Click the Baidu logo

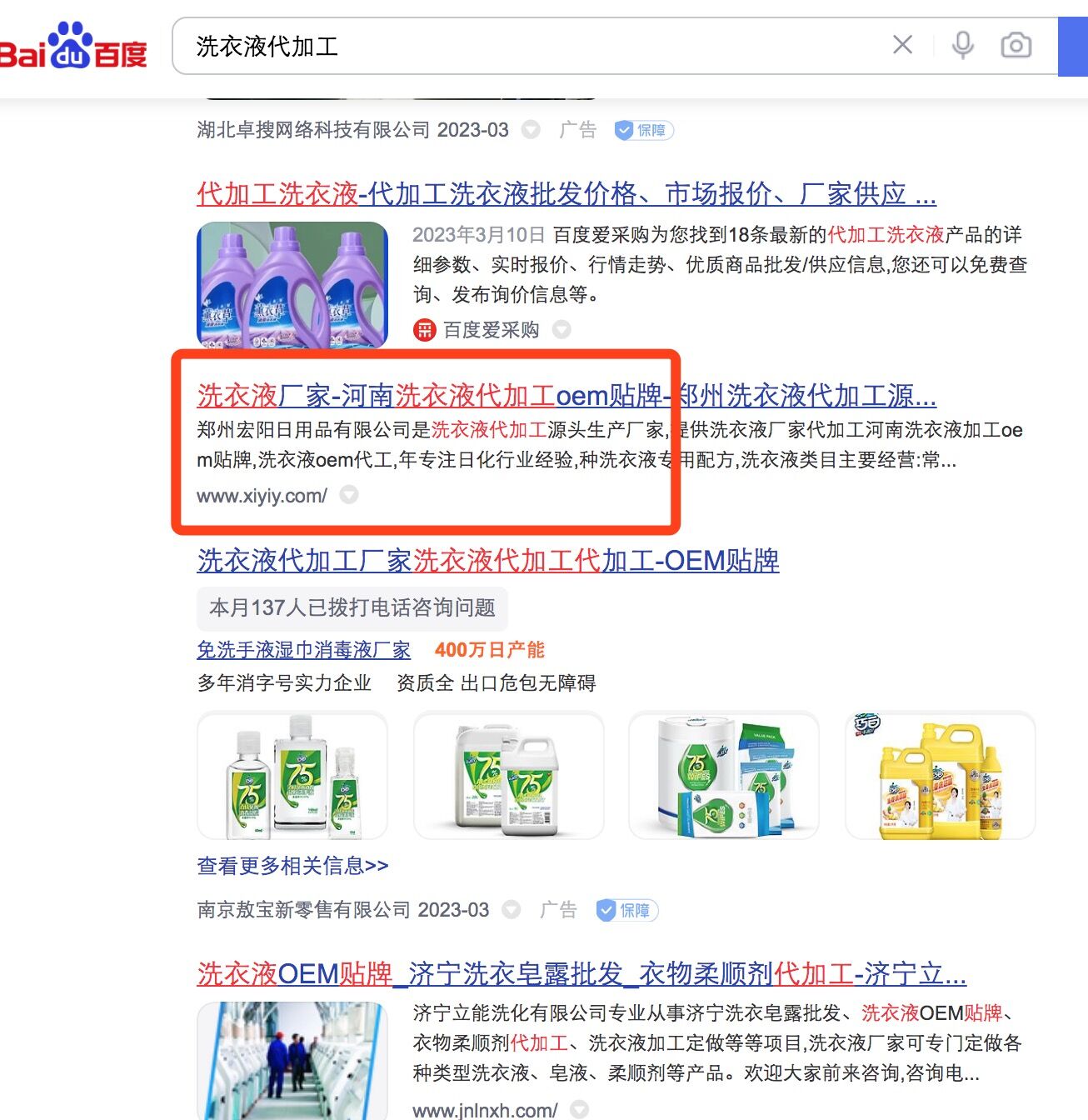pyautogui.click(x=73, y=46)
